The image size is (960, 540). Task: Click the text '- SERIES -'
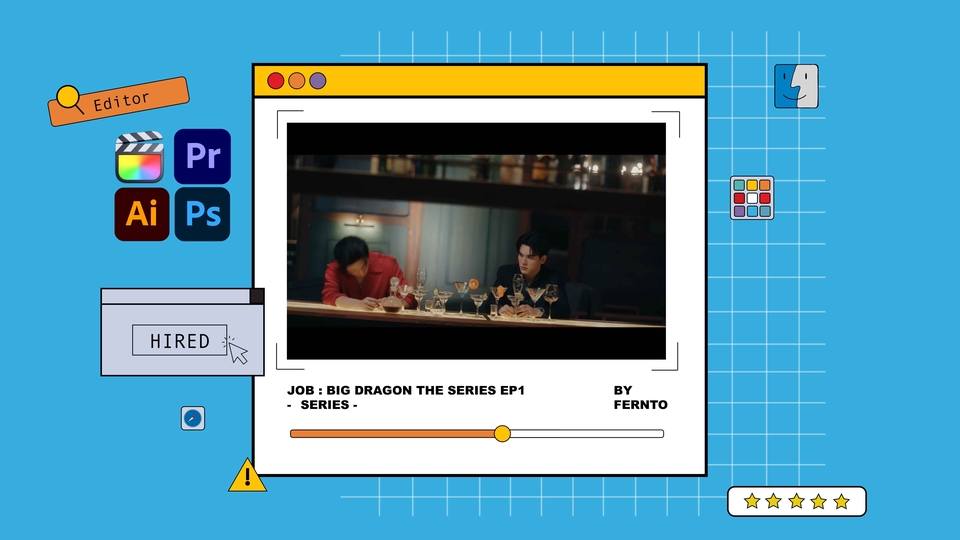click(x=323, y=405)
